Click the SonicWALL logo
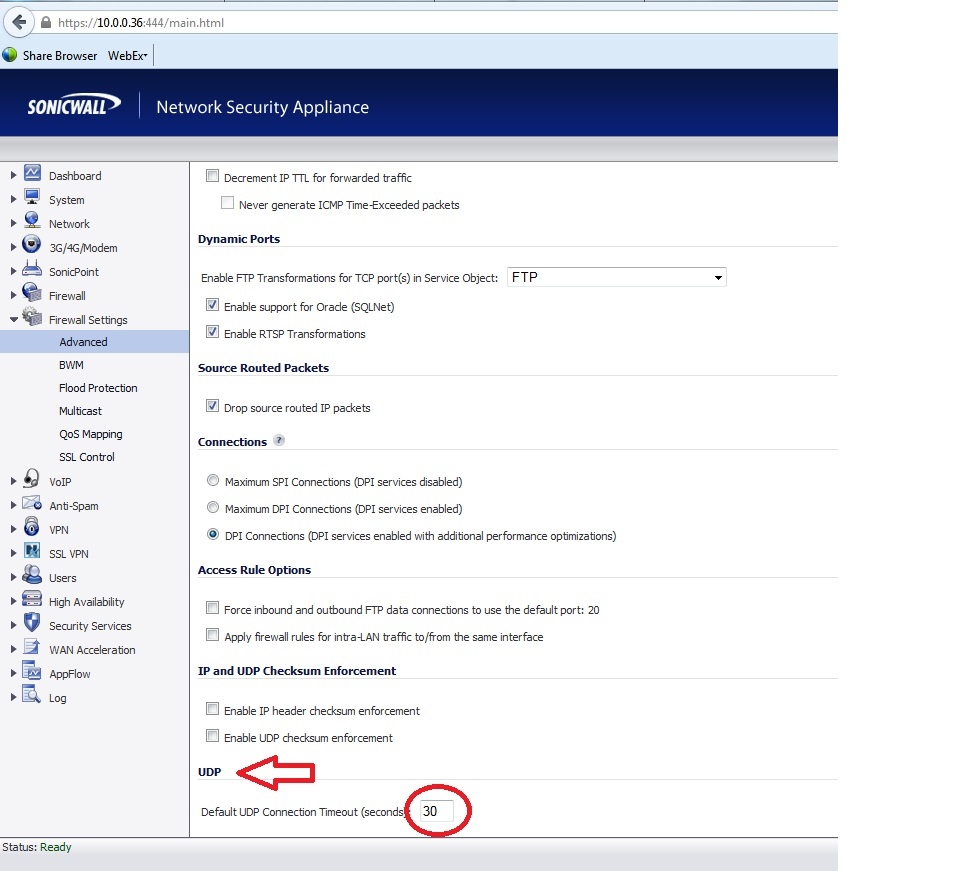The width and height of the screenshot is (960, 871). point(74,105)
